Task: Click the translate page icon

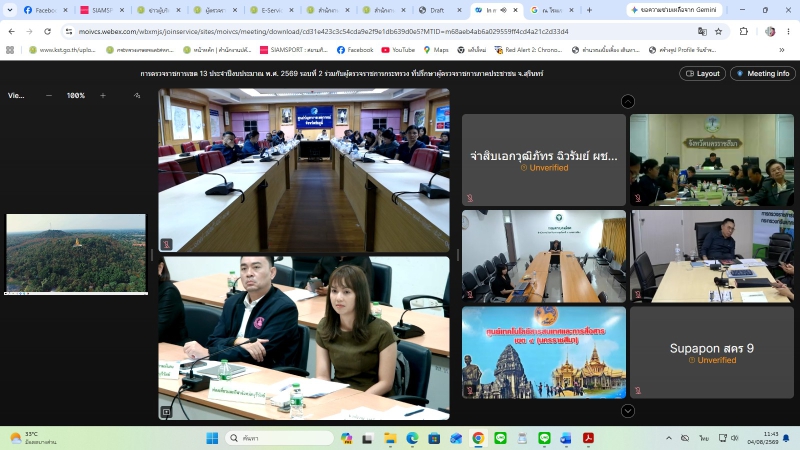Action: pos(702,32)
